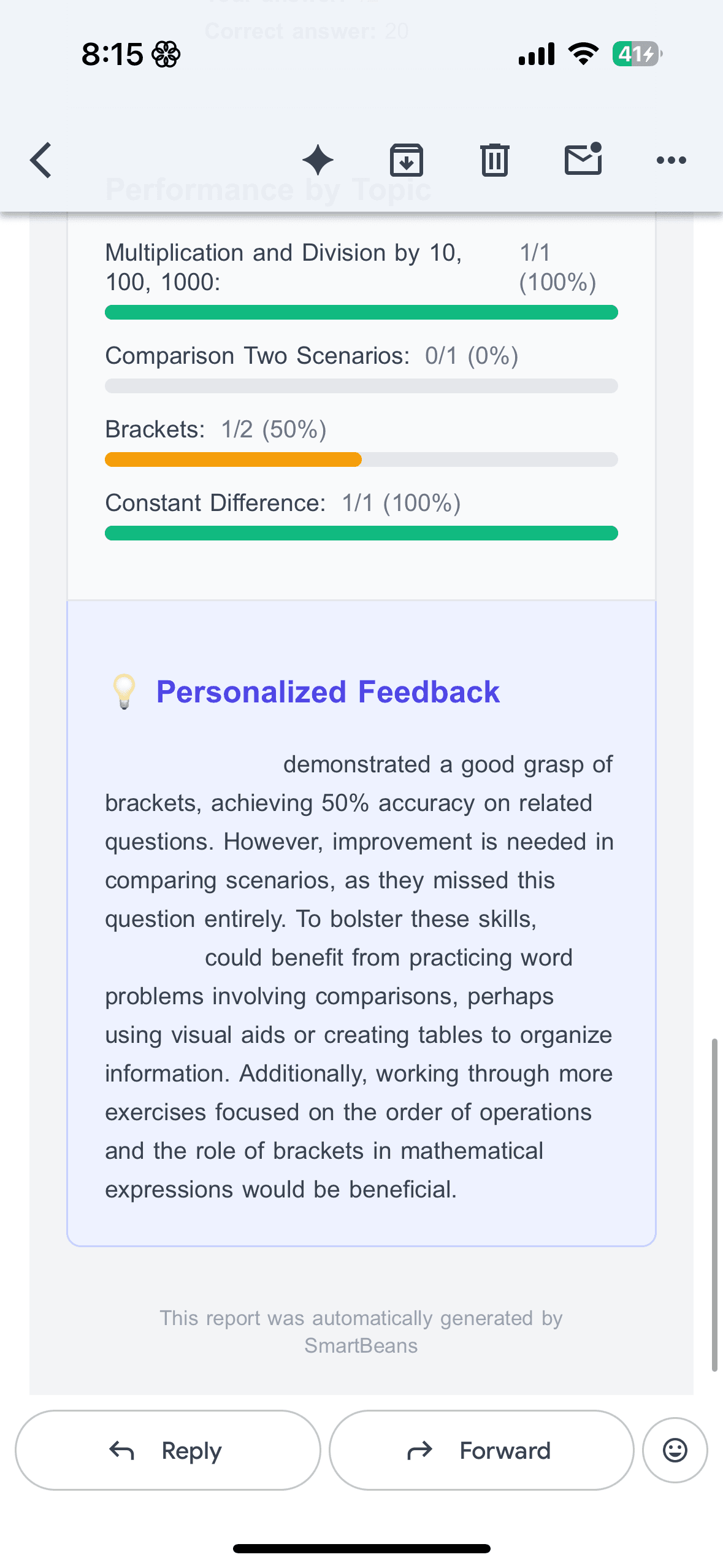Open the three-dot more options menu
The height and width of the screenshot is (1568, 723).
[671, 160]
